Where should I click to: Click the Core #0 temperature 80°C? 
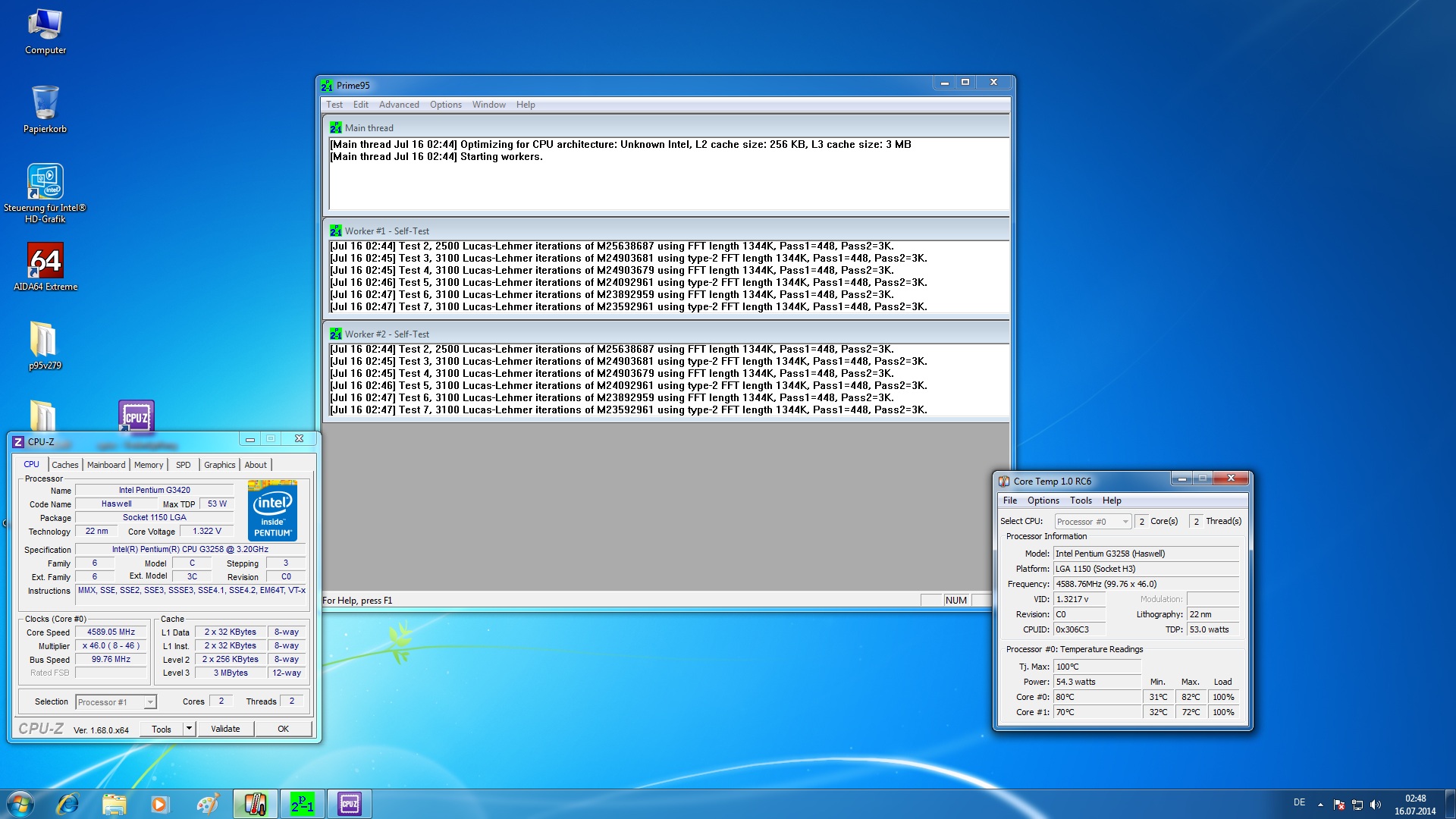[x=1097, y=697]
